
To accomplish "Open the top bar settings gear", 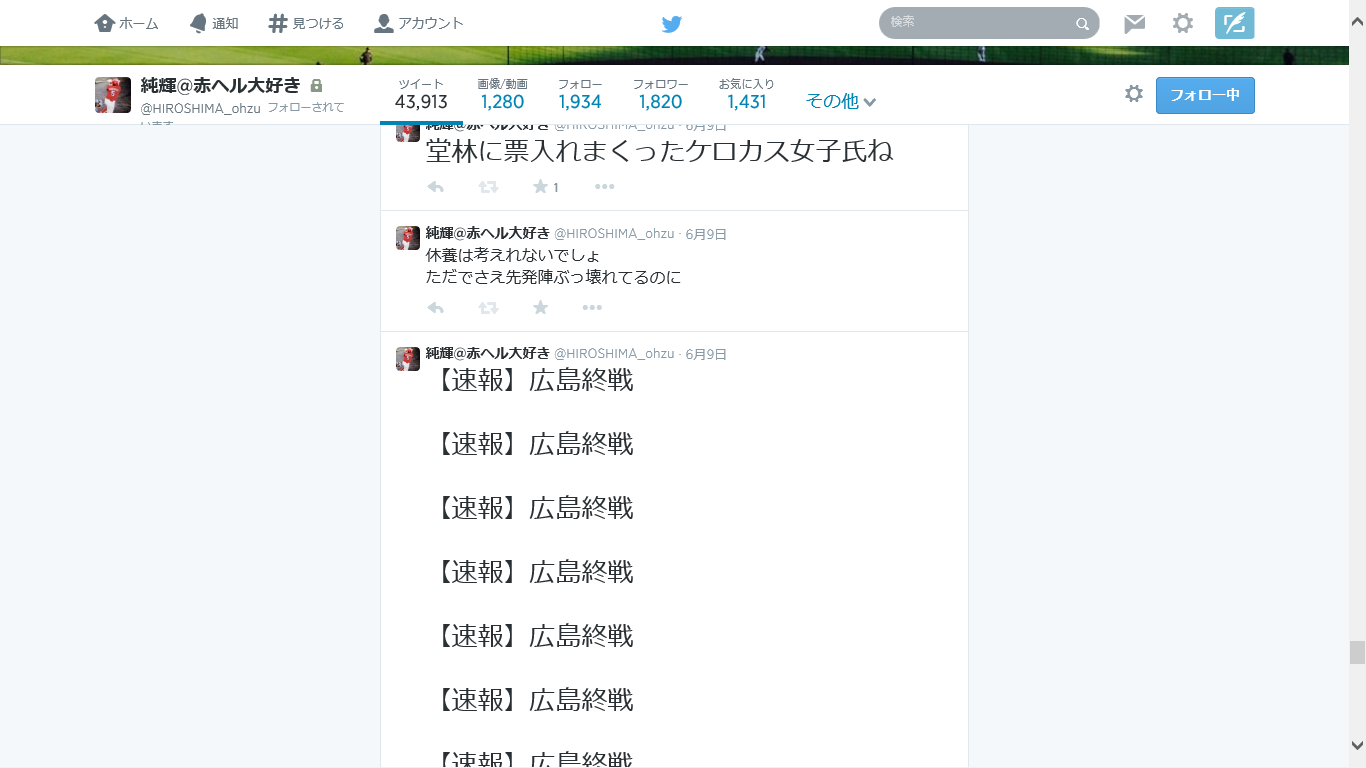I will [x=1183, y=23].
